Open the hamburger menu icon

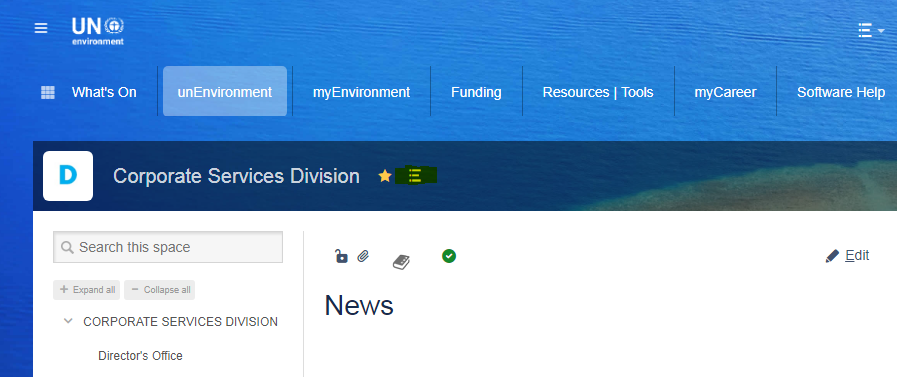[x=41, y=28]
